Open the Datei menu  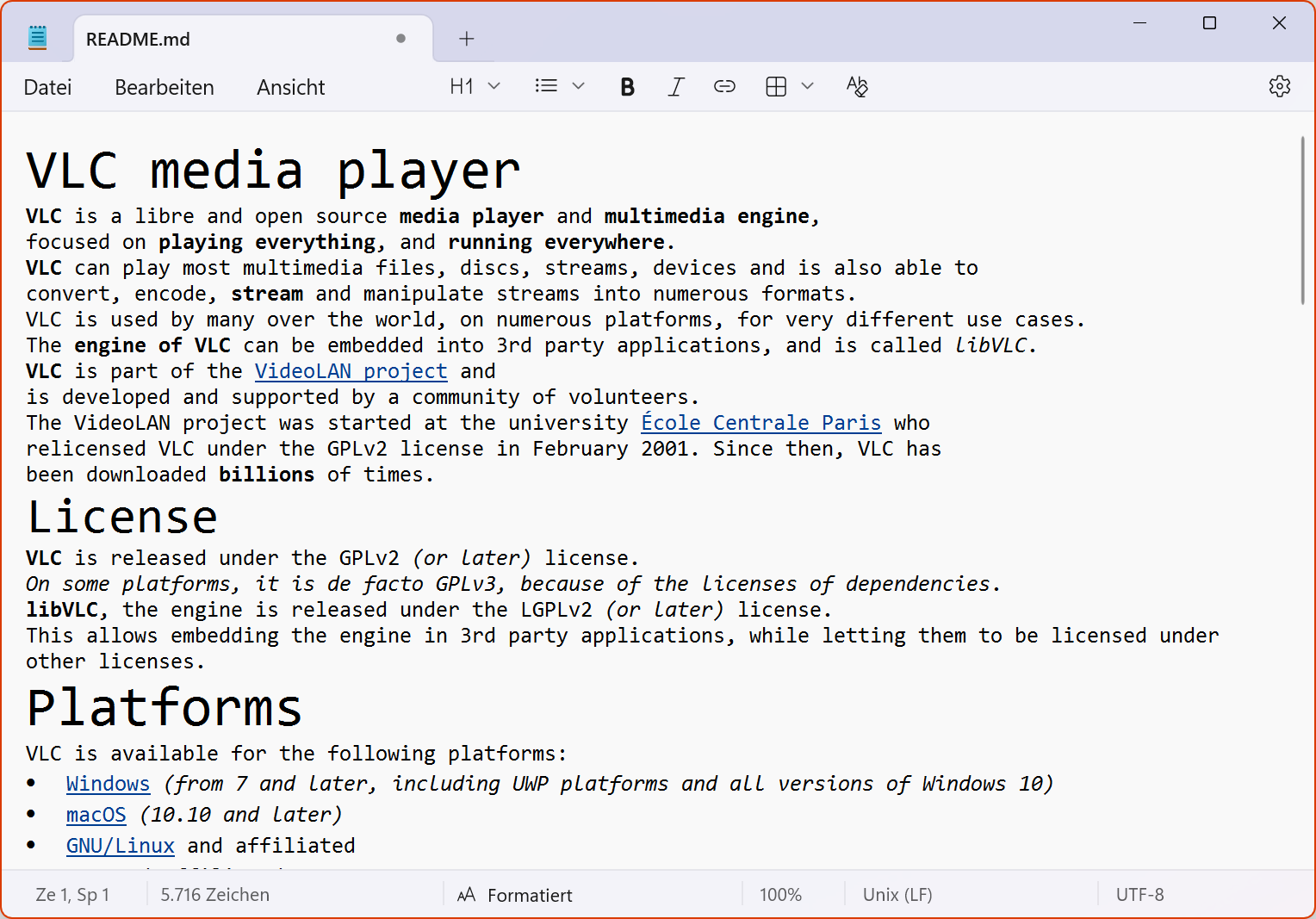click(x=48, y=87)
